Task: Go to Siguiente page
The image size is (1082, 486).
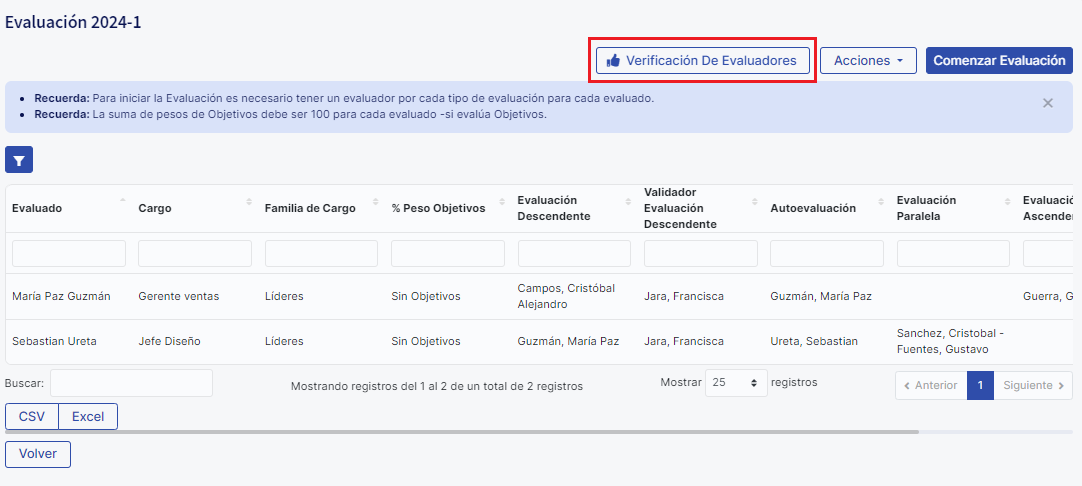Action: click(1033, 385)
